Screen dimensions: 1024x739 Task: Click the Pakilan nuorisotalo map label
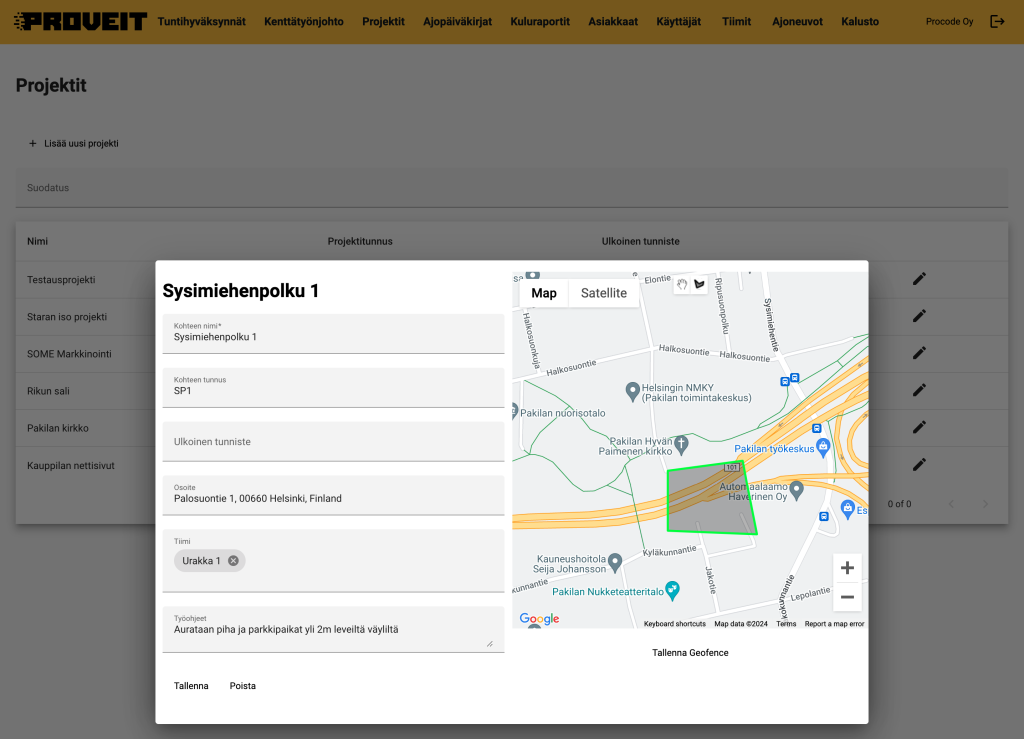point(563,413)
